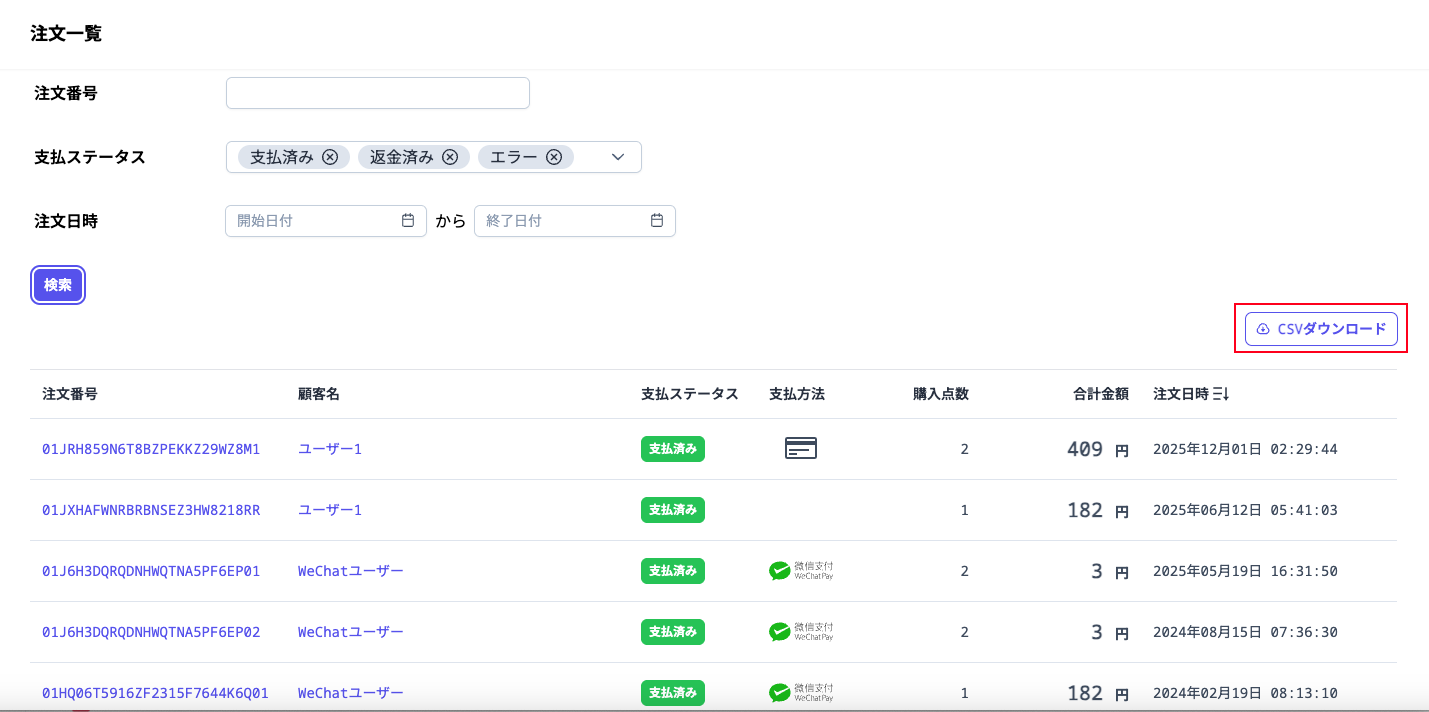Screen dimensions: 1429x712
Task: Download orders with CSVダウンロード button
Action: (x=1321, y=329)
